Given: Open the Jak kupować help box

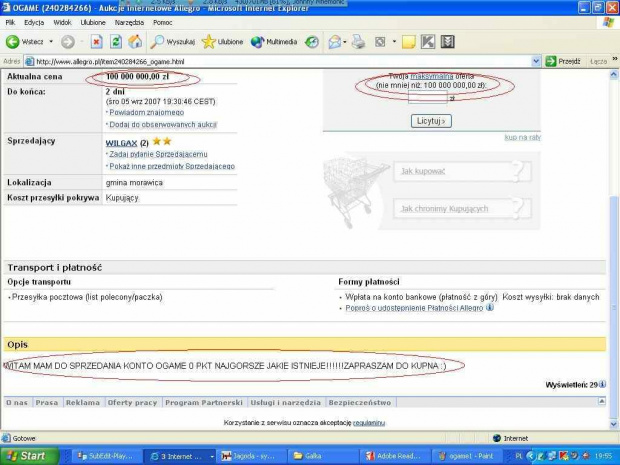Looking at the screenshot, I should pos(462,171).
